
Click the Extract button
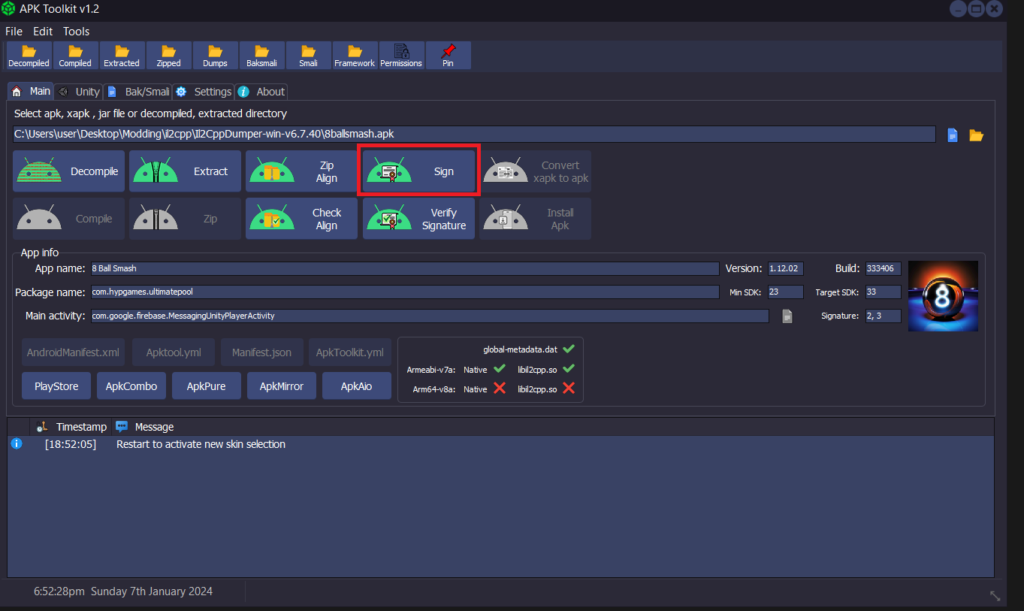(x=185, y=171)
